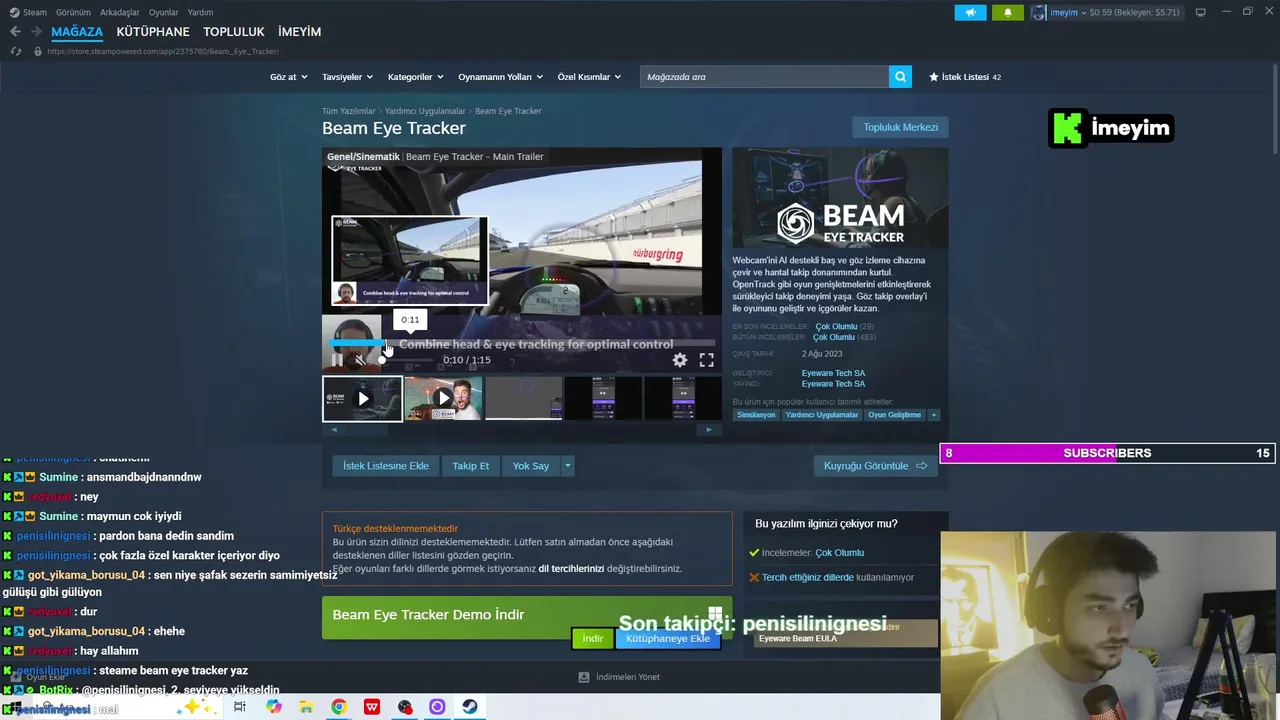The height and width of the screenshot is (720, 1280).
Task: Pause the Beam Eye Tracker trailer
Action: tap(337, 360)
